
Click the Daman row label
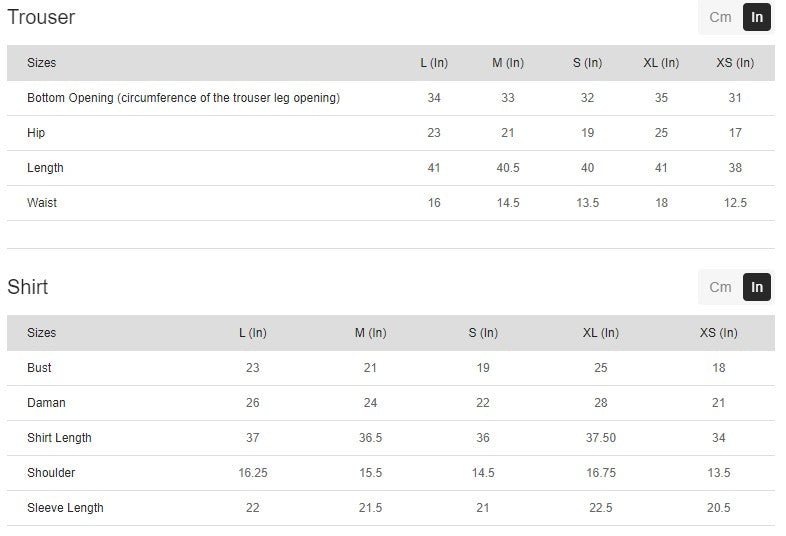(x=46, y=403)
